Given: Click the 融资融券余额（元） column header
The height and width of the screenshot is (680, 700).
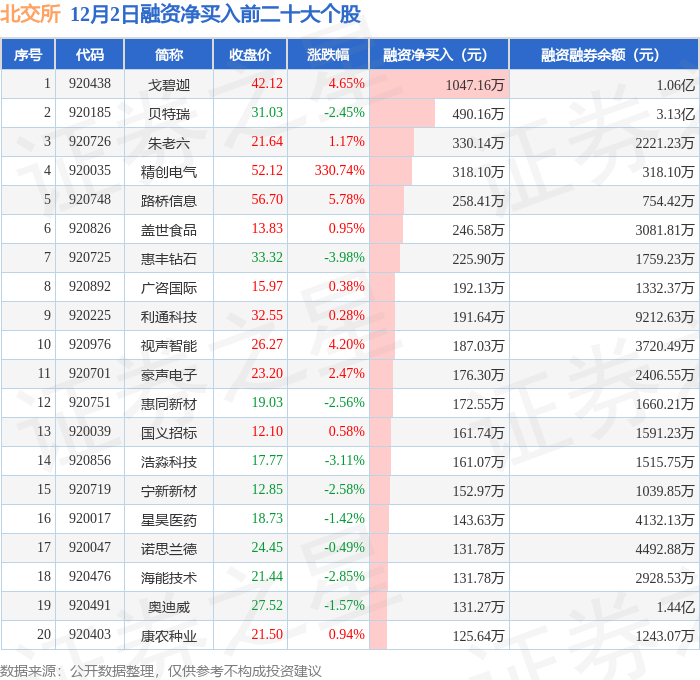Looking at the screenshot, I should [x=604, y=54].
